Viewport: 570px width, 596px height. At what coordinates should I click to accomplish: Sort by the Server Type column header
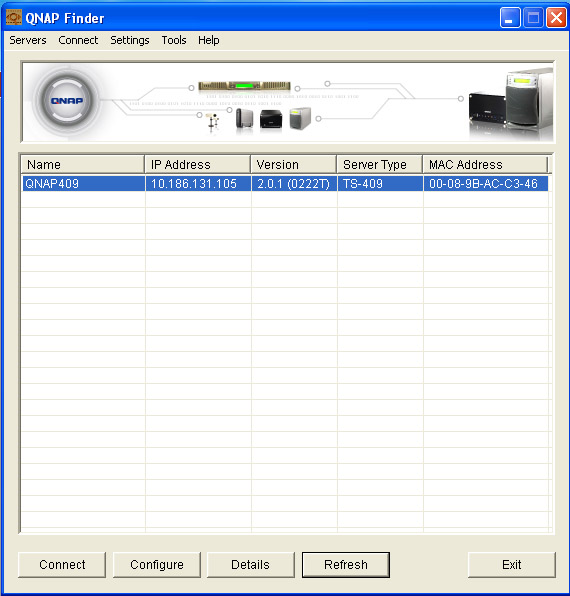(x=380, y=165)
